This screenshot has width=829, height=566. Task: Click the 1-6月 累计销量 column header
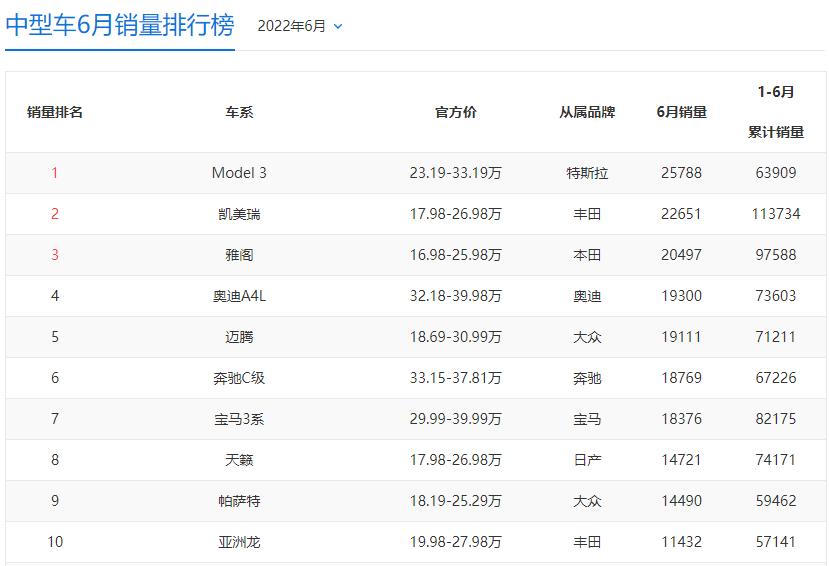(776, 112)
